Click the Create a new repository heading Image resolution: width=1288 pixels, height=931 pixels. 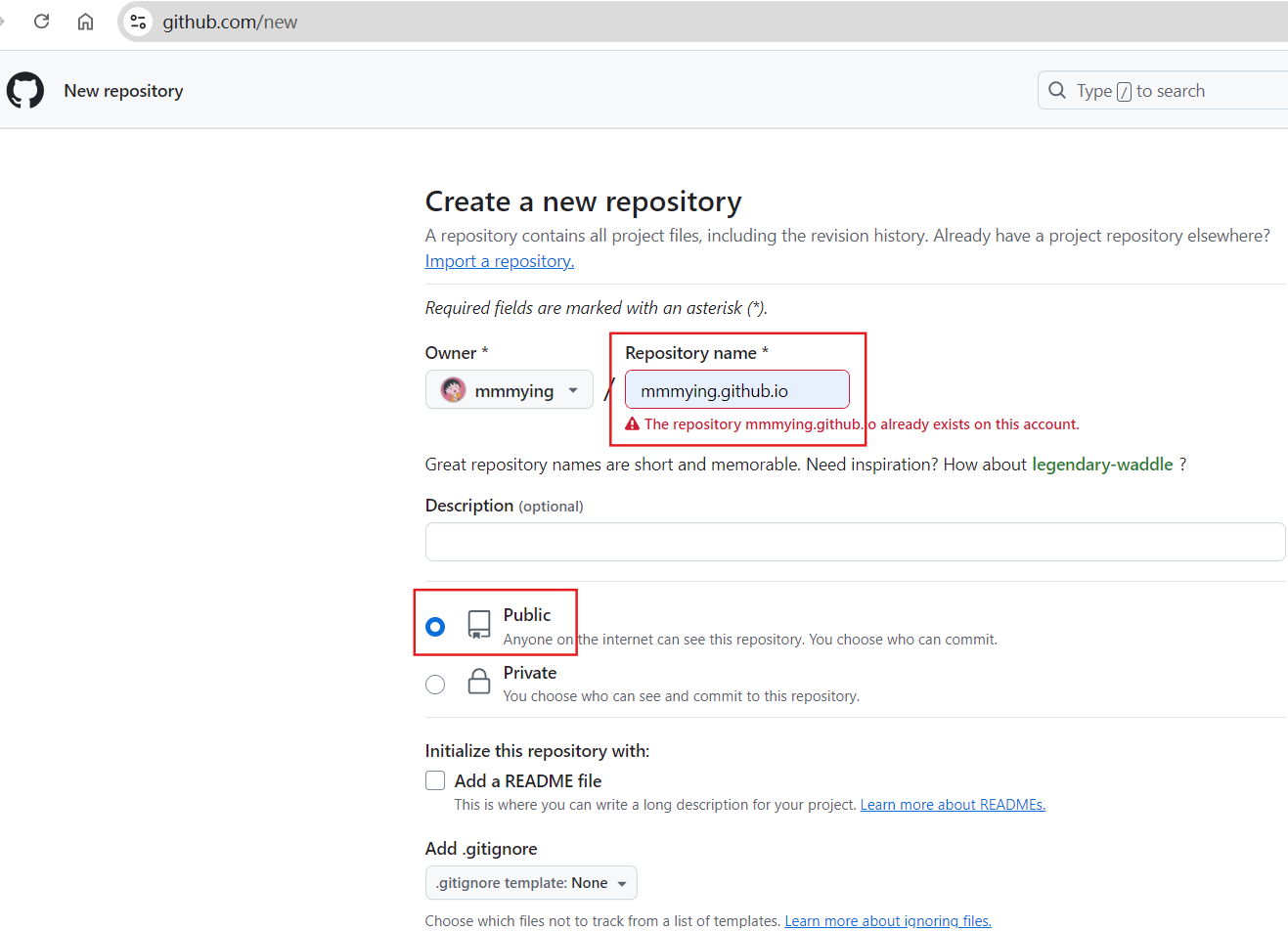point(584,201)
